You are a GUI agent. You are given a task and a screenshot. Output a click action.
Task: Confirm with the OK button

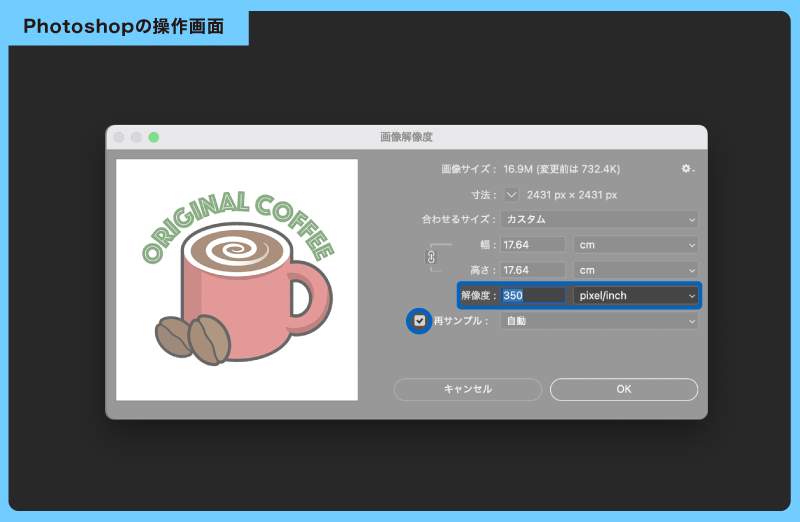pyautogui.click(x=624, y=389)
